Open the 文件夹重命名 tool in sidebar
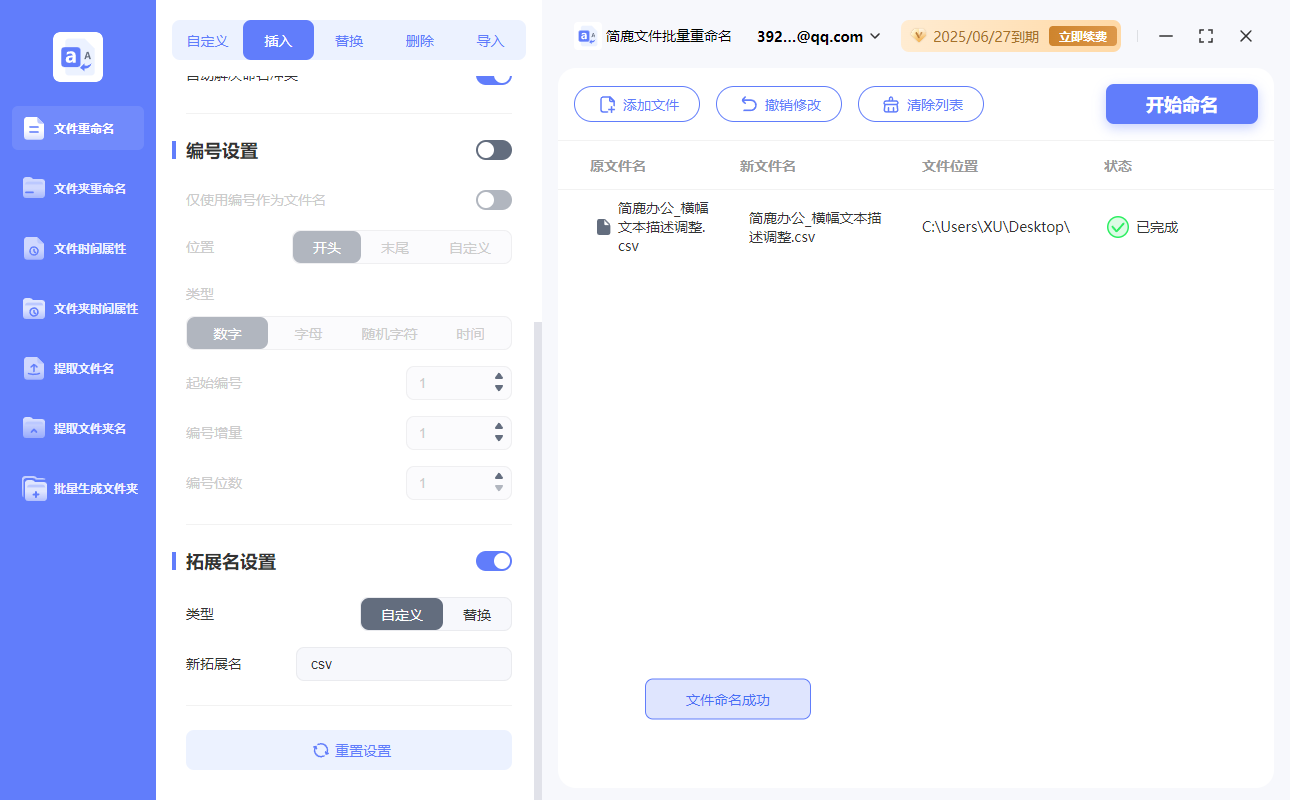The width and height of the screenshot is (1290, 800). coord(77,188)
